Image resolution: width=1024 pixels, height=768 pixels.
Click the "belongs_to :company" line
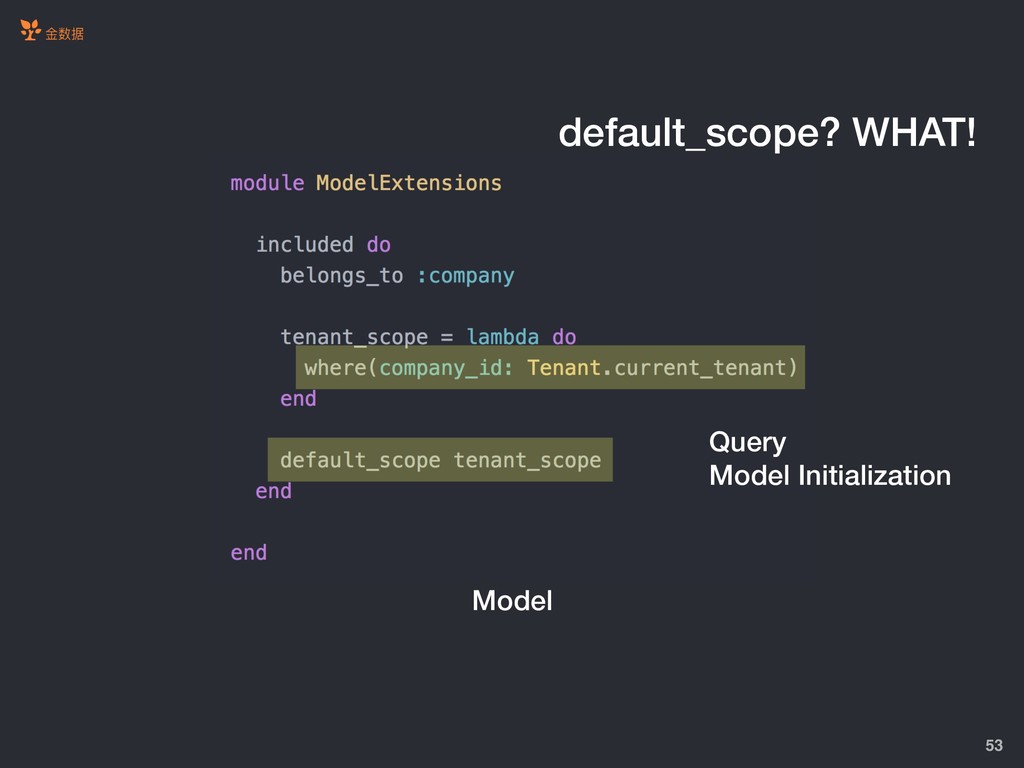pyautogui.click(x=397, y=276)
